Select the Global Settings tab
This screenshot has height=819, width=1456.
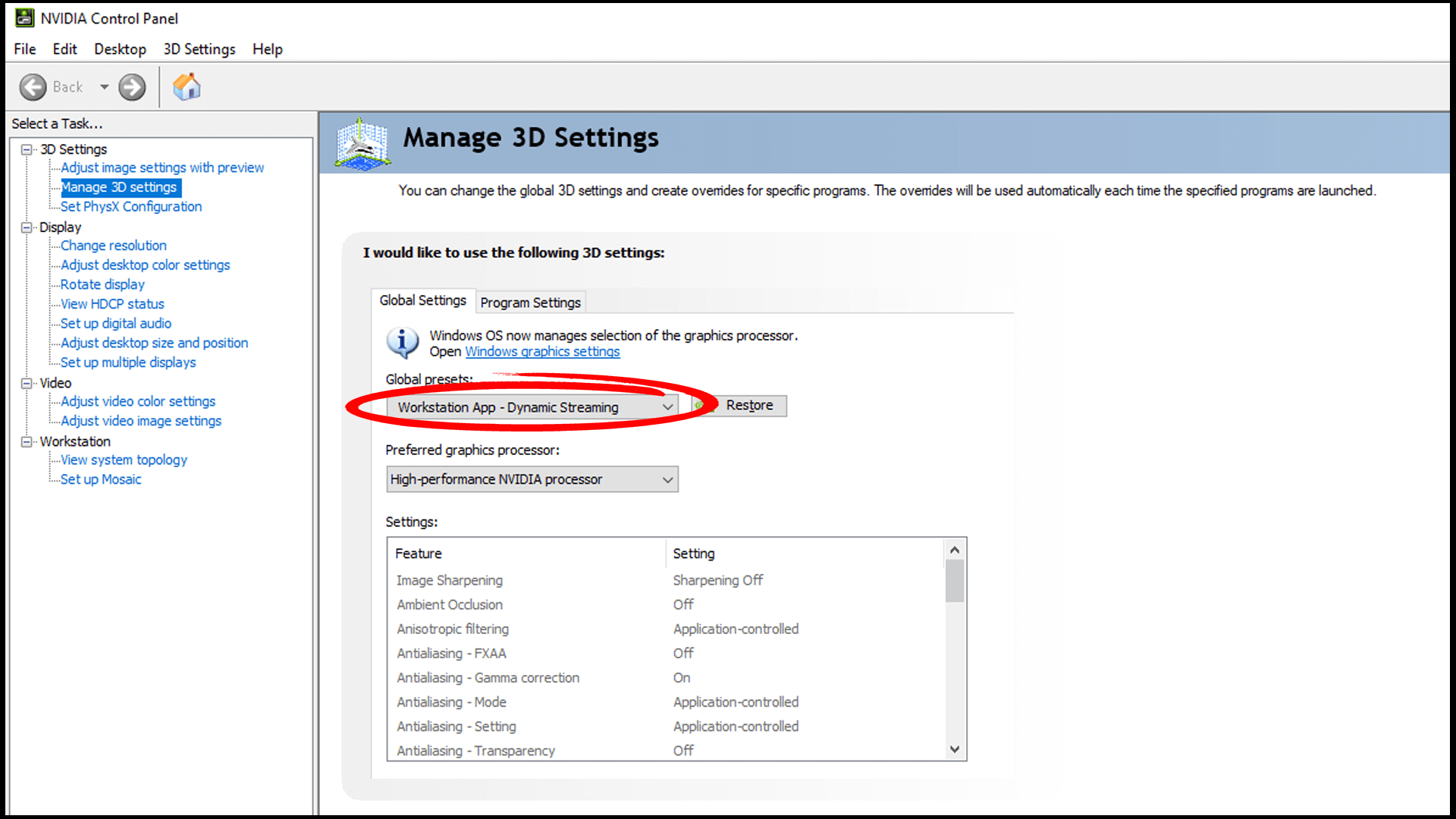pos(423,300)
